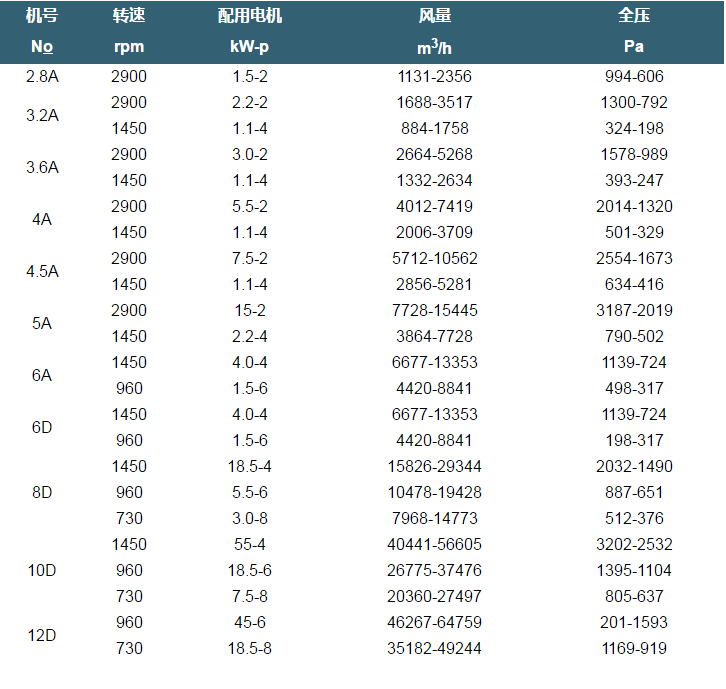Select the kW-p unit label
This screenshot has height=689, width=726.
click(x=250, y=47)
